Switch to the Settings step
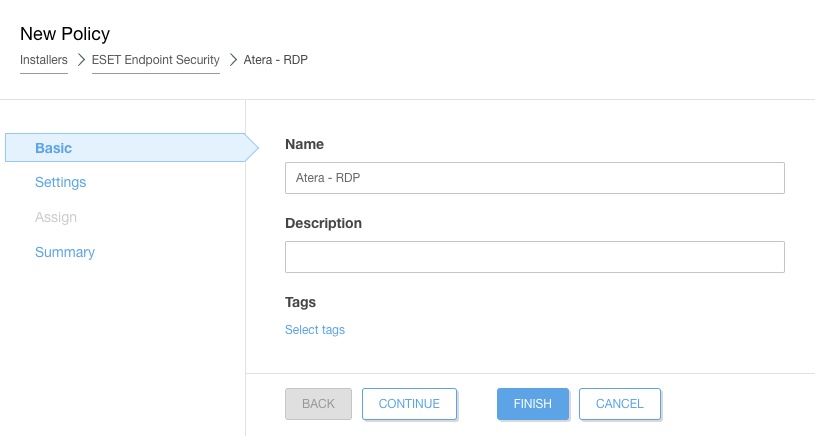 (x=60, y=182)
